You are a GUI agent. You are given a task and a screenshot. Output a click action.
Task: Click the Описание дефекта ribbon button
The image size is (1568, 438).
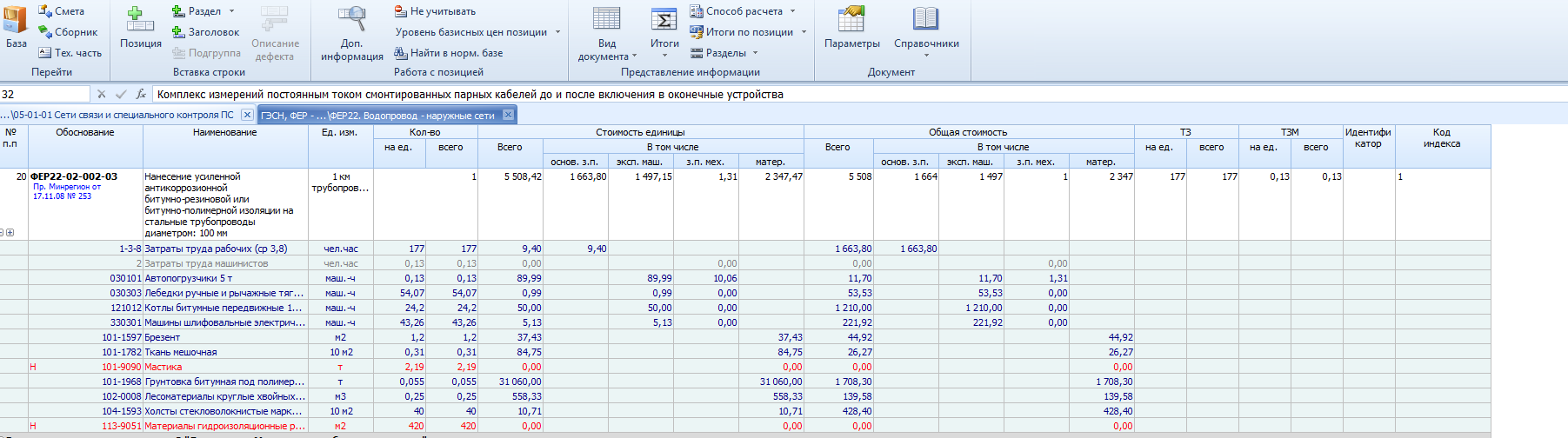pos(275,35)
